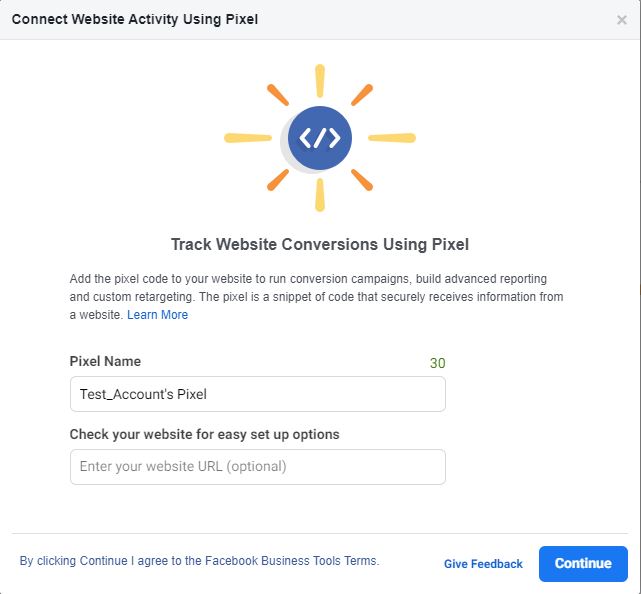Click the website URL optional input

258,467
